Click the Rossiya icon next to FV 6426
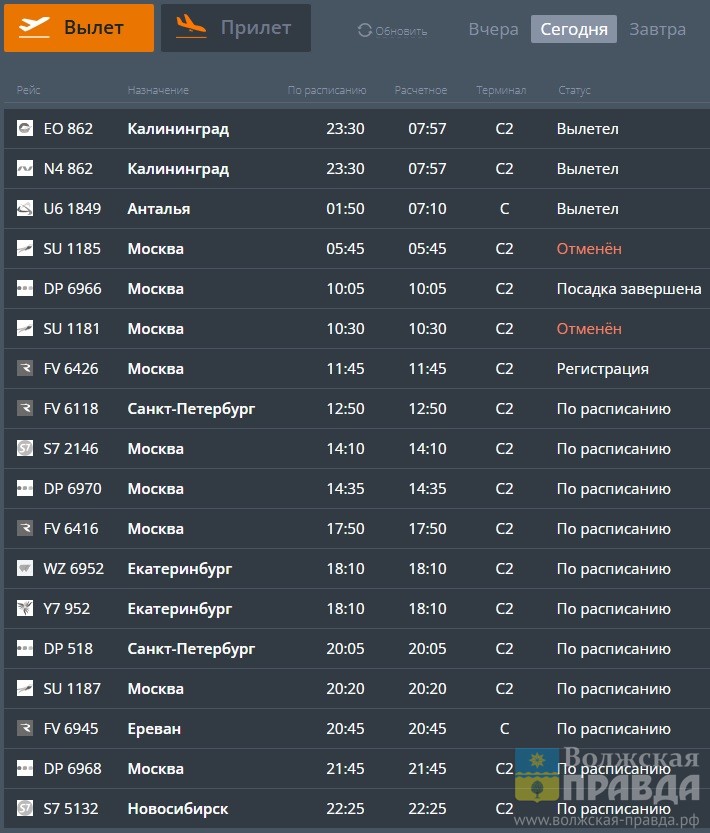 (x=25, y=369)
